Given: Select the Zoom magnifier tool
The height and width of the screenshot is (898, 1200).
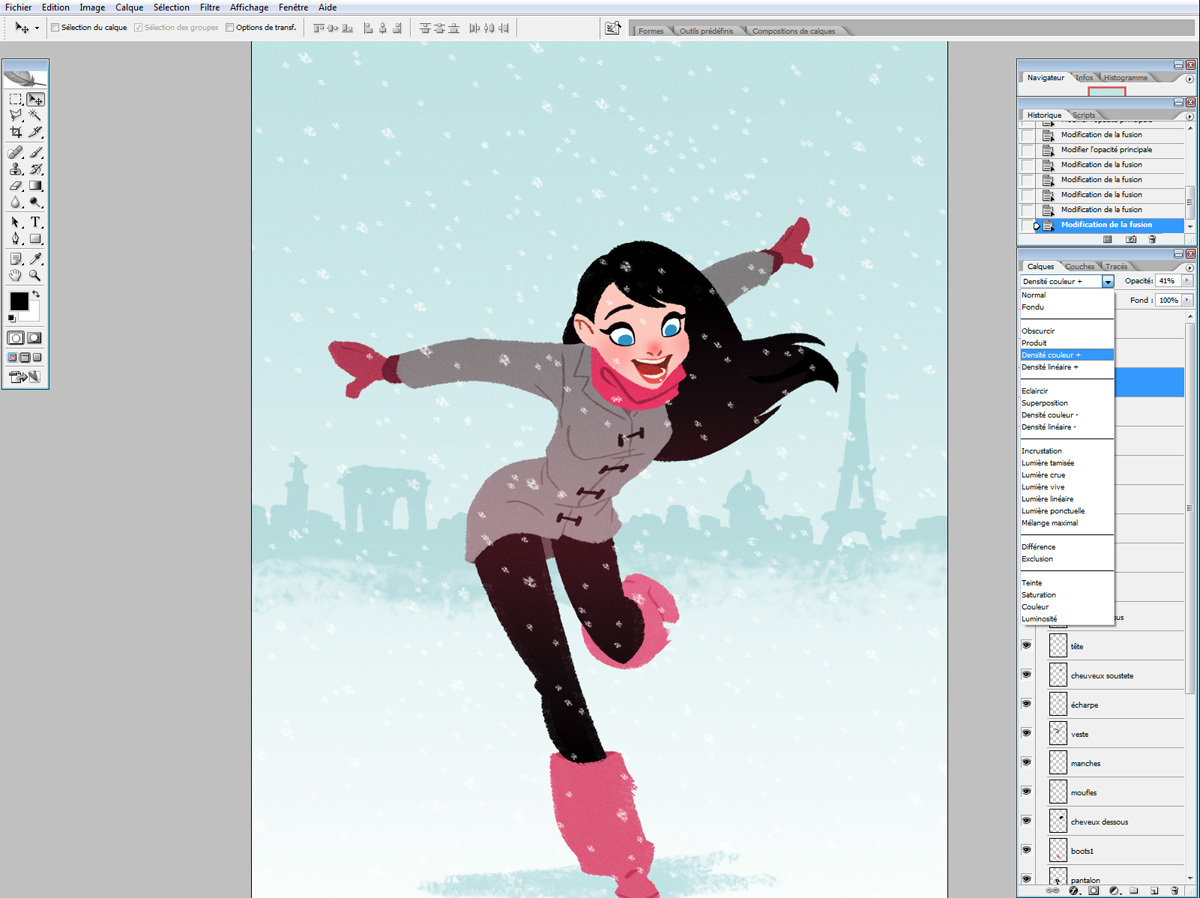Looking at the screenshot, I should pos(36,275).
